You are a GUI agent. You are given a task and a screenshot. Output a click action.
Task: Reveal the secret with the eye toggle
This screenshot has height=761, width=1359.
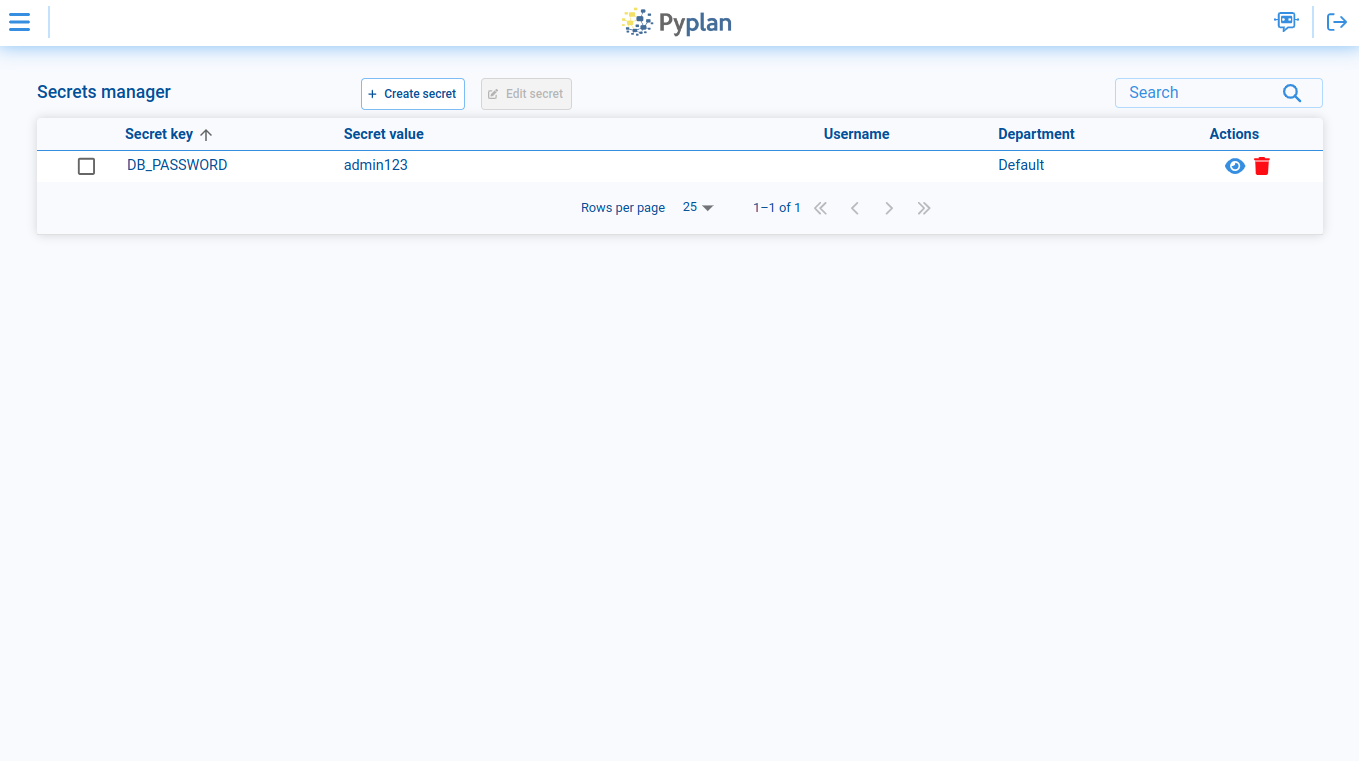(x=1234, y=166)
